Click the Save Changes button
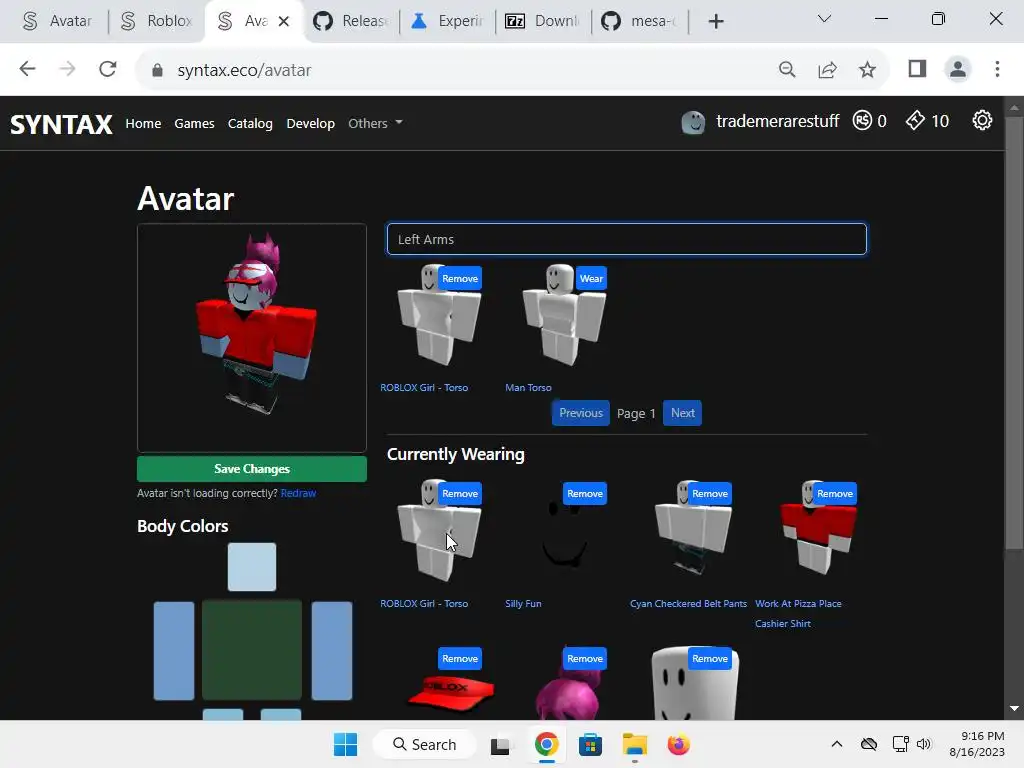The height and width of the screenshot is (768, 1024). tap(251, 468)
